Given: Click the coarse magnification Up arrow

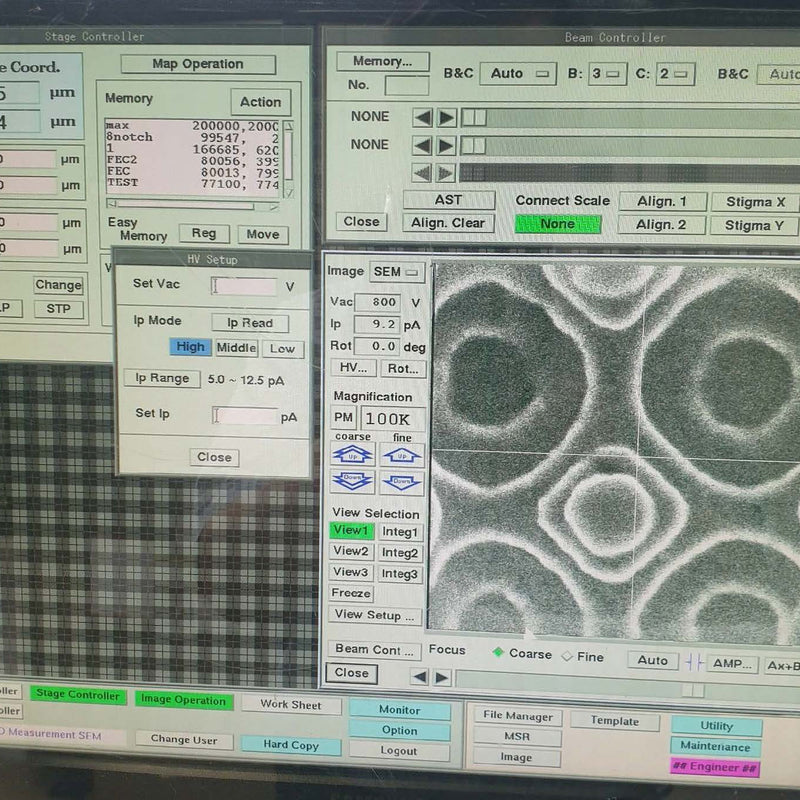Looking at the screenshot, I should [x=352, y=455].
